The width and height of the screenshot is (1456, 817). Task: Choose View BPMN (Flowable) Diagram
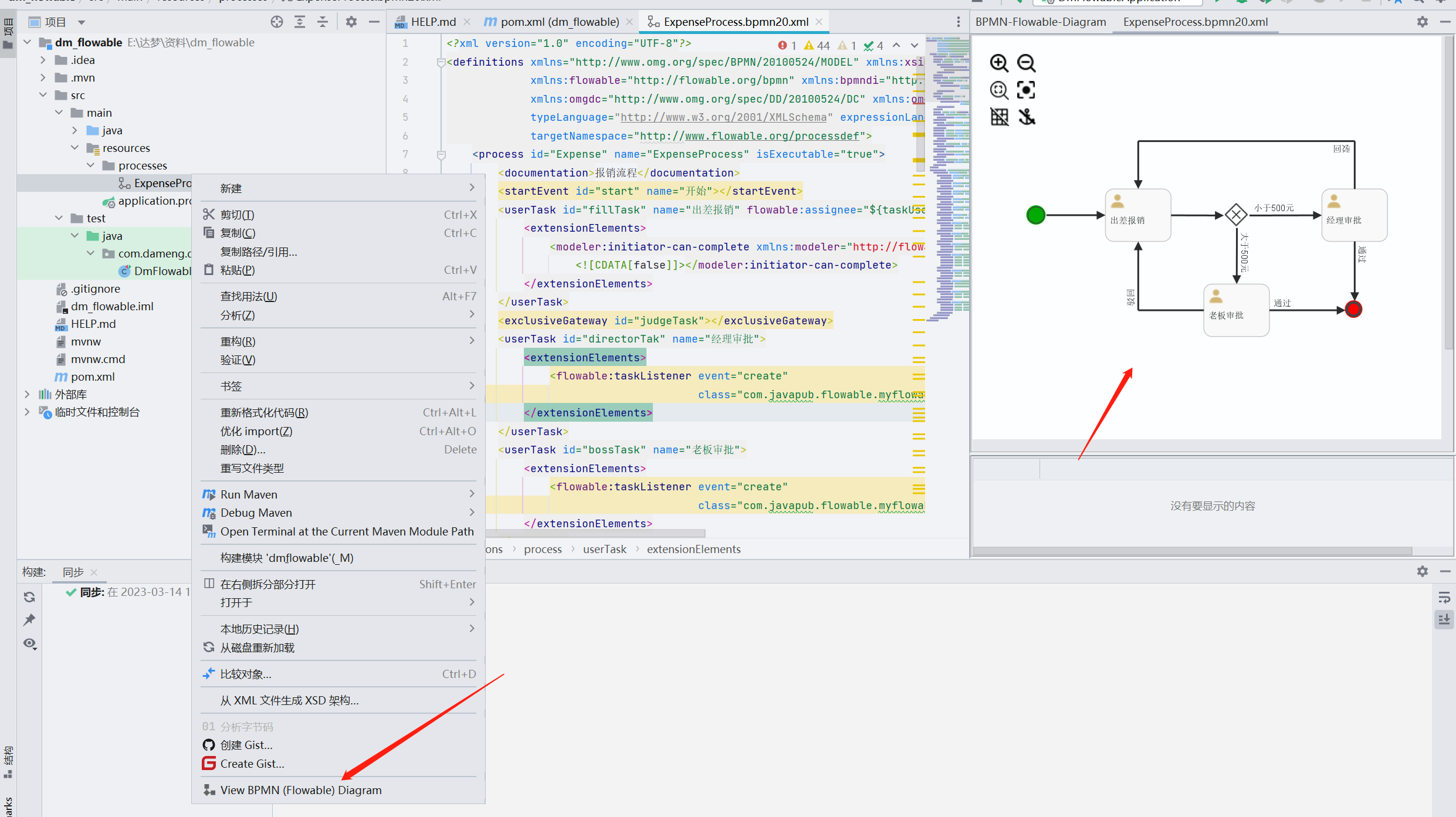(x=338, y=790)
